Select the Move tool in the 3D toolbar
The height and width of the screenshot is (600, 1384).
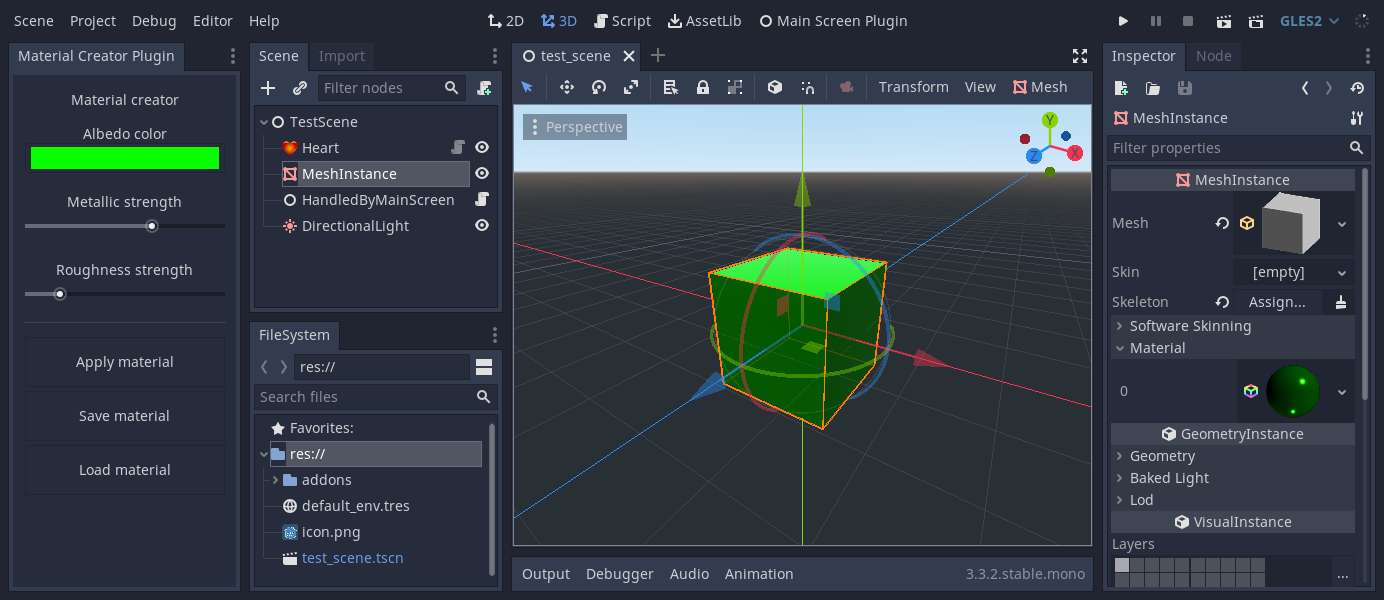pos(566,87)
